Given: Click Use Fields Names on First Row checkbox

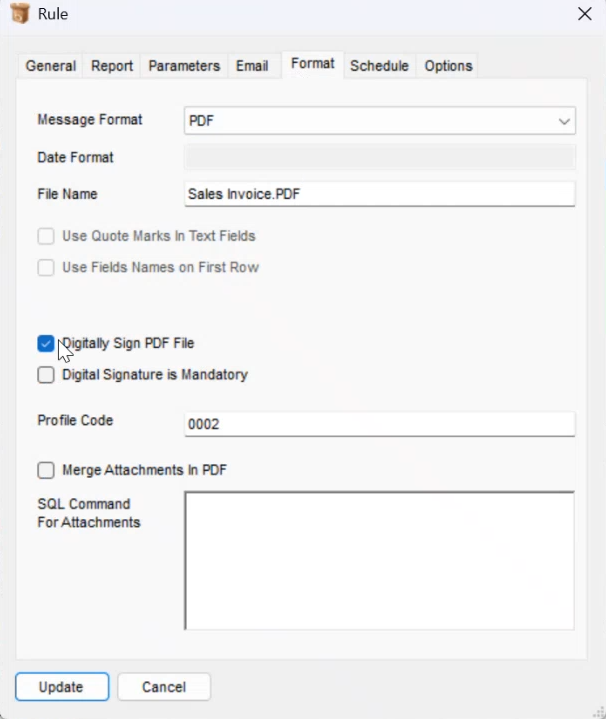Looking at the screenshot, I should 46,268.
